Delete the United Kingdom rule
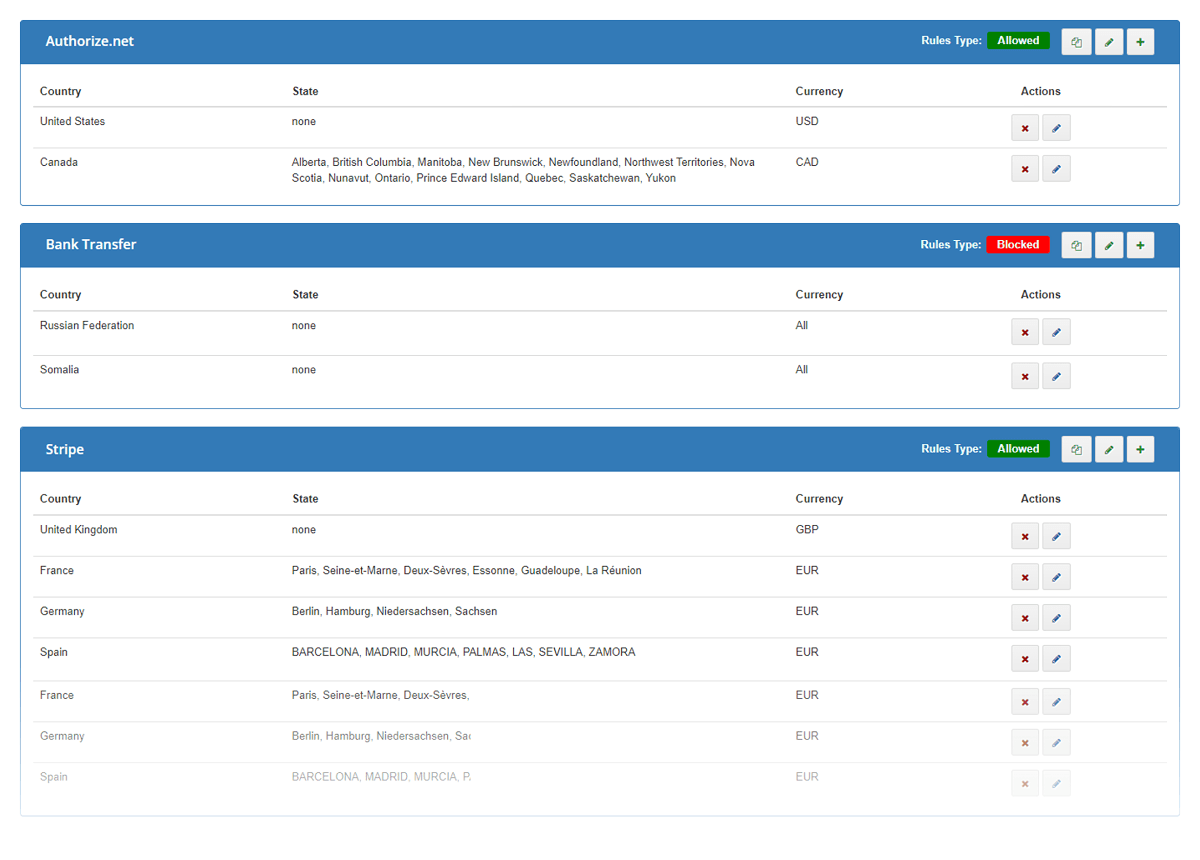 (1025, 536)
